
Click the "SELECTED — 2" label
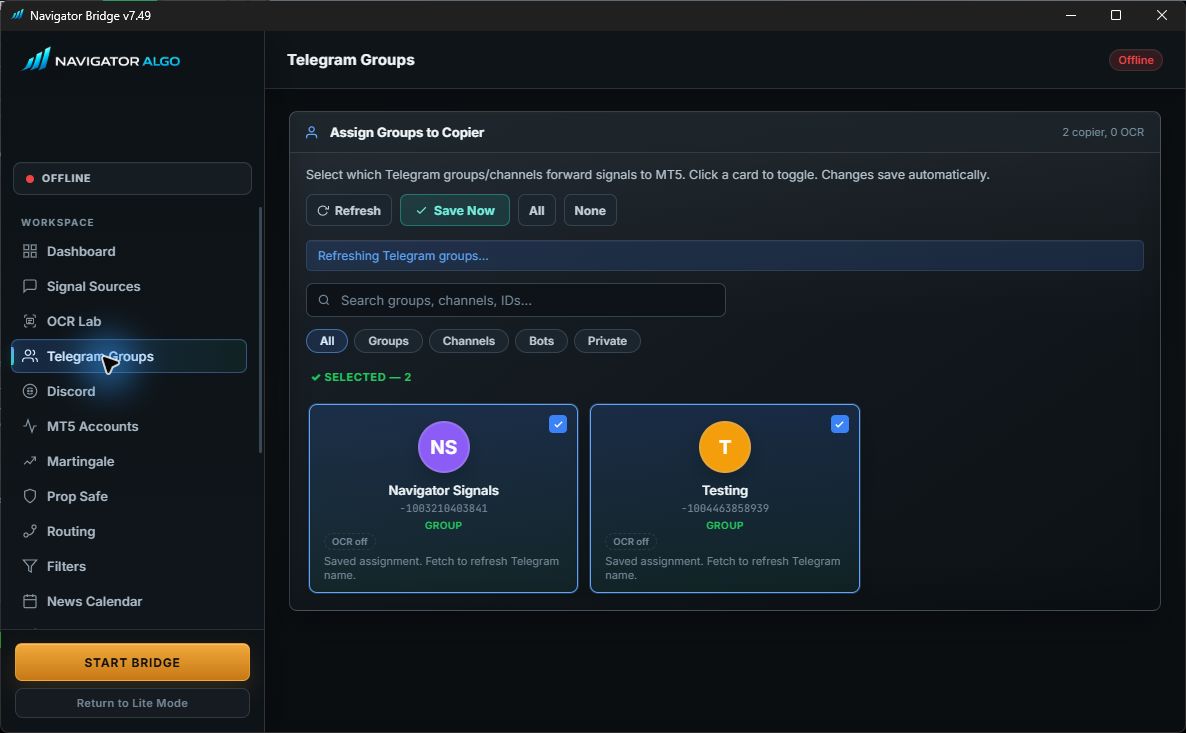pos(362,377)
